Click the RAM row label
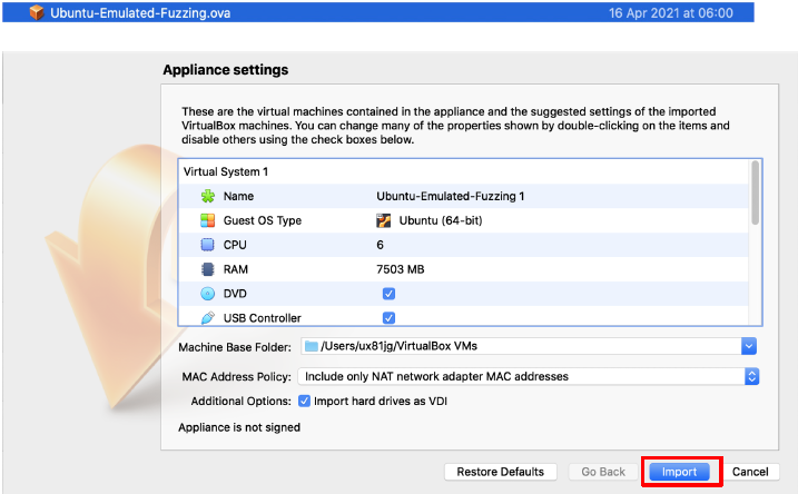798x494 pixels. (x=236, y=269)
